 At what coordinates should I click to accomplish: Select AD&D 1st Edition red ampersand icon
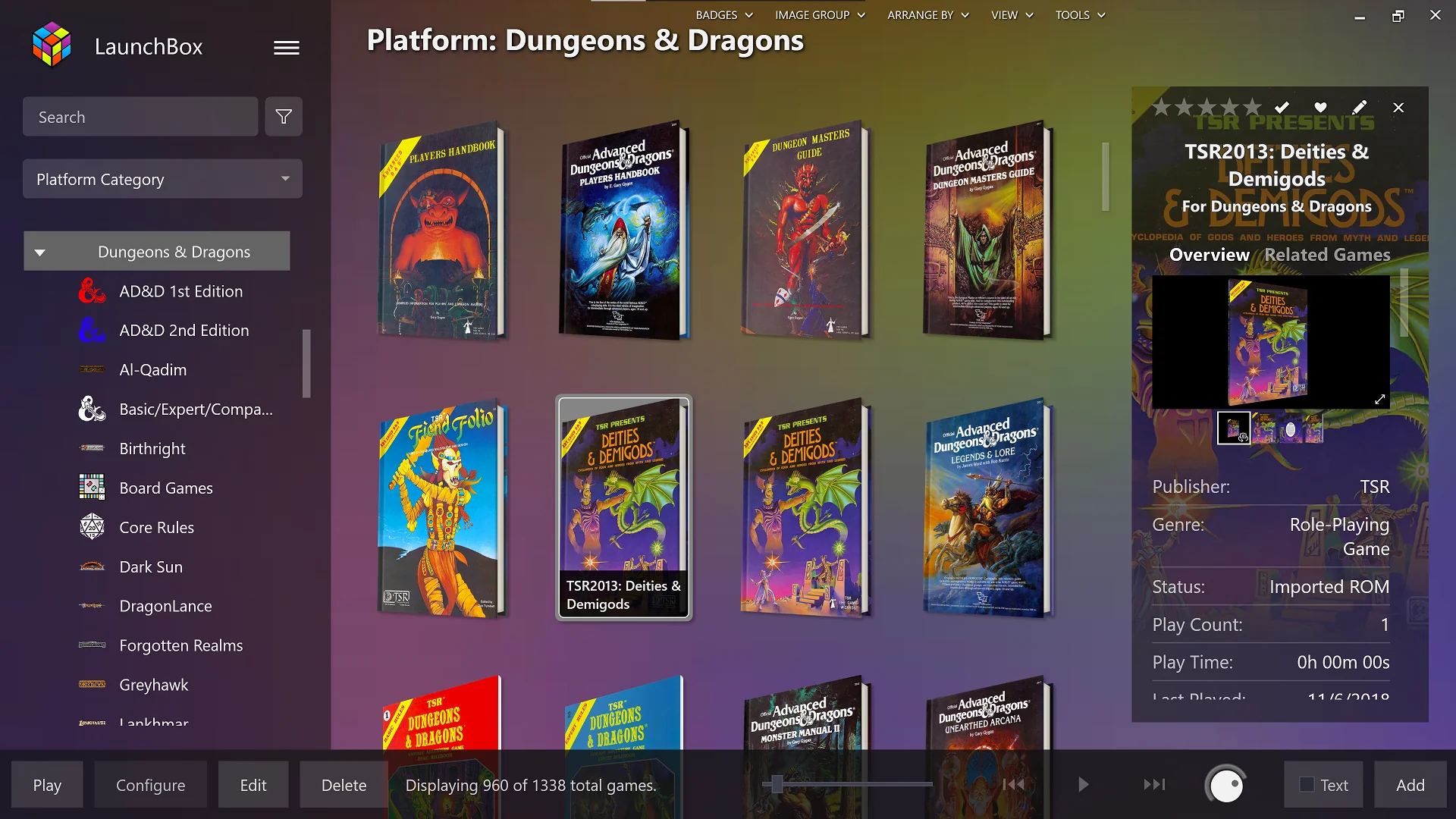(x=92, y=291)
